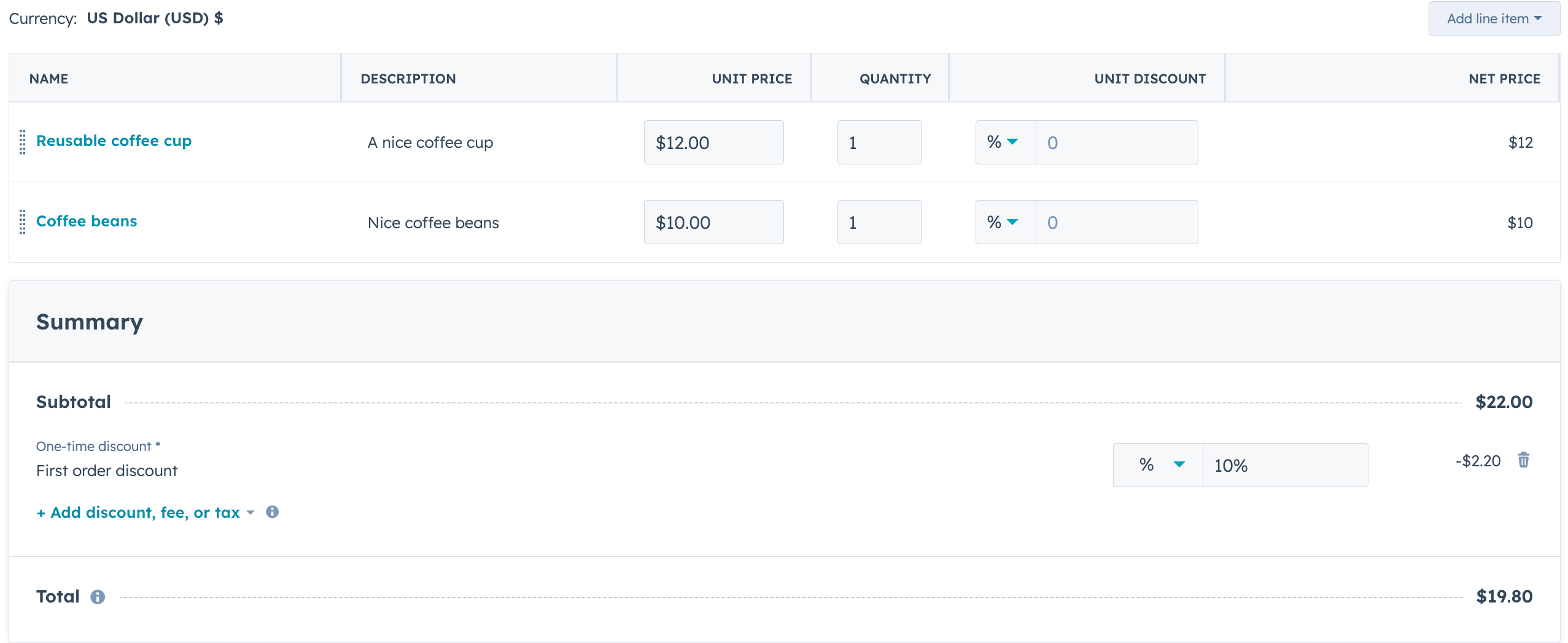
Task: Open discount type dropdown for Reusable coffee cup
Action: click(1004, 142)
